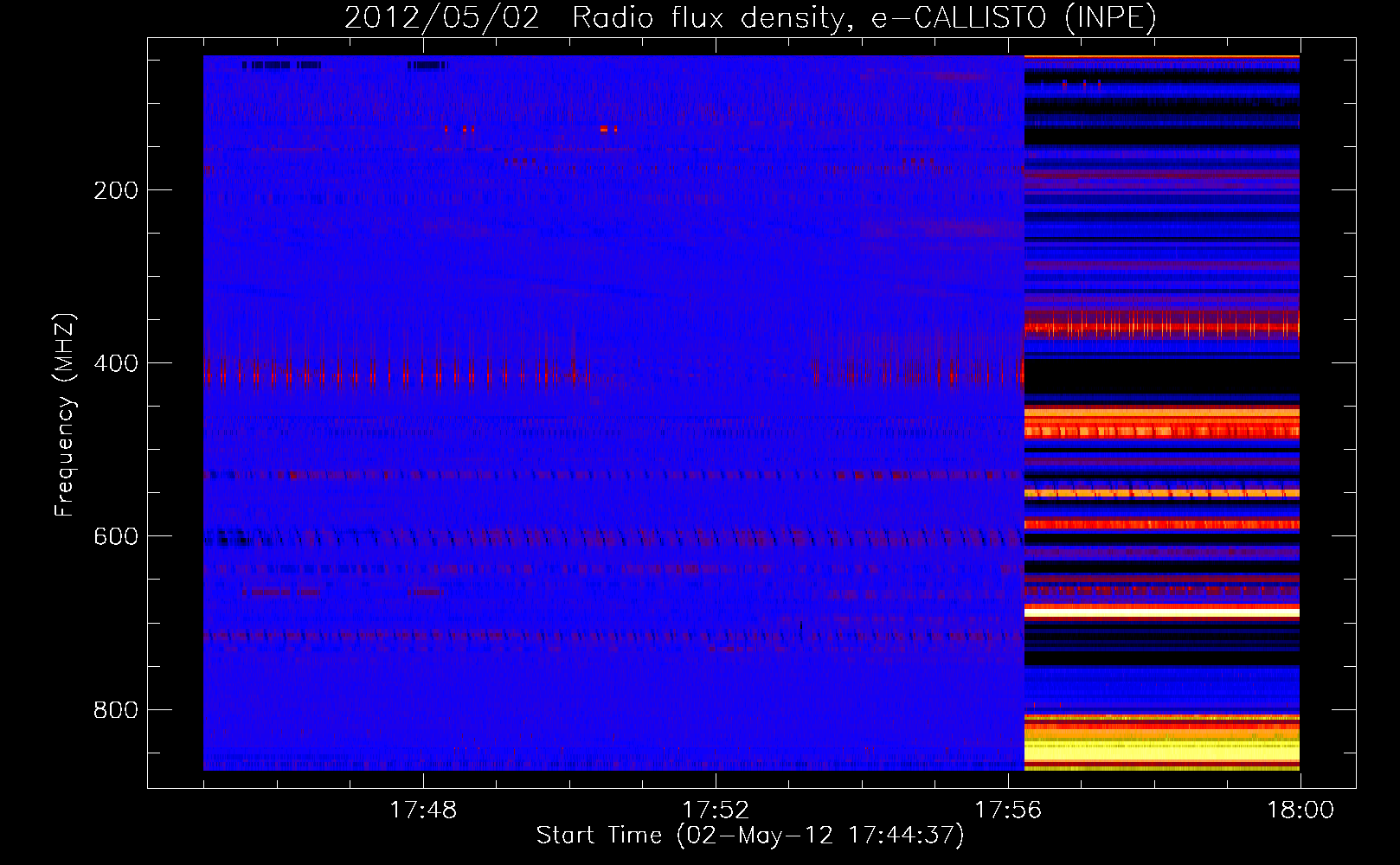
Task: Click the 17:48 time tick label
Action: (423, 811)
